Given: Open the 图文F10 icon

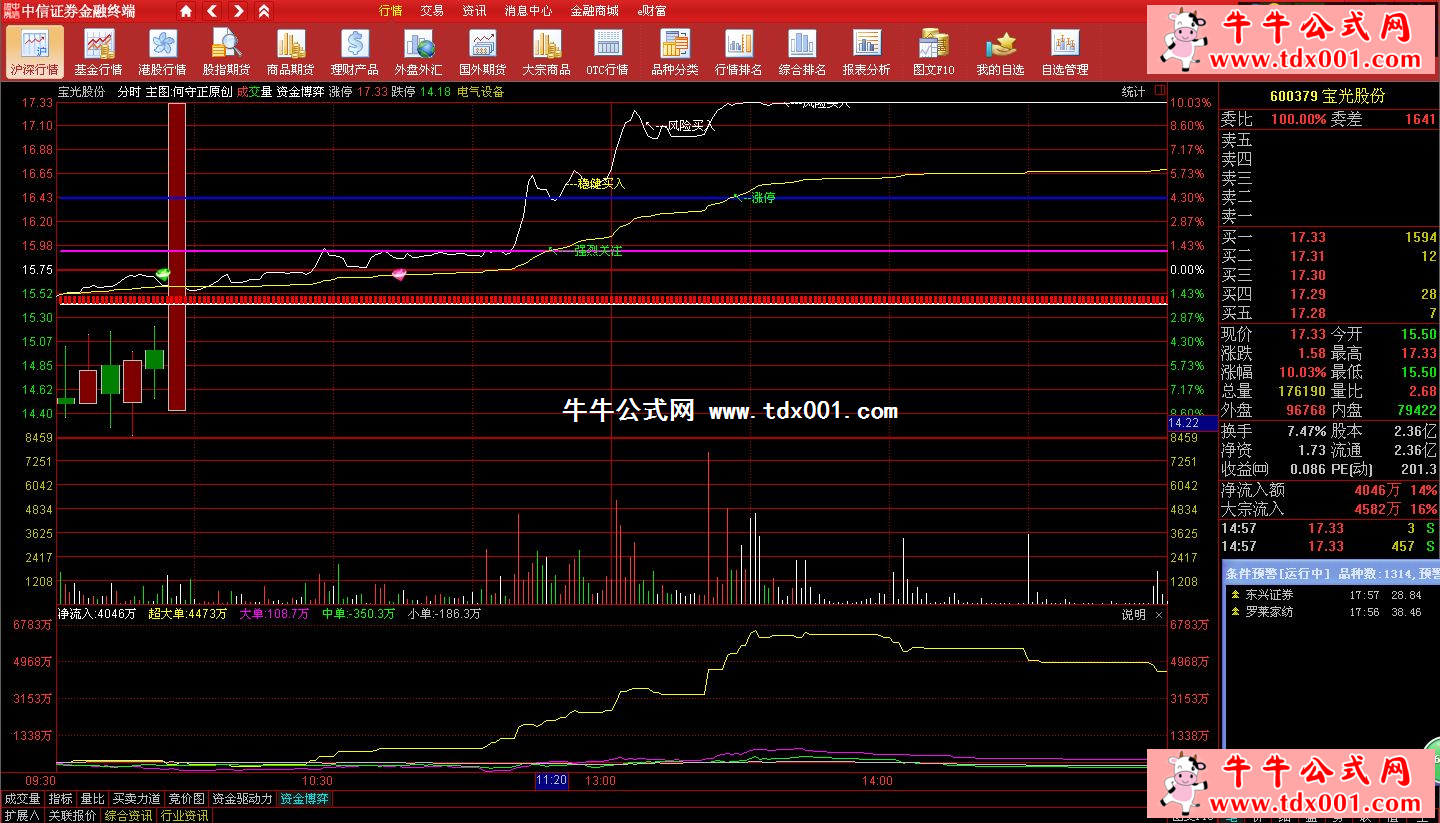Looking at the screenshot, I should pos(934,52).
